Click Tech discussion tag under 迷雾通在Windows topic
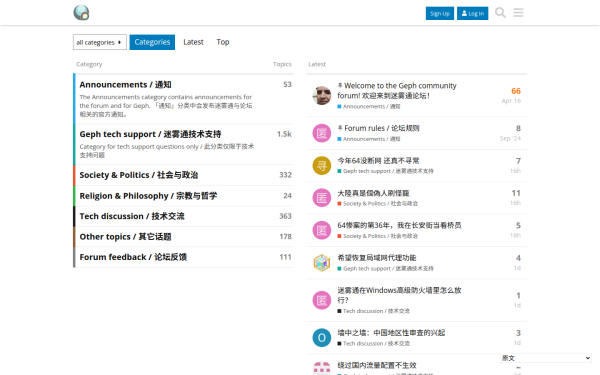 tap(373, 311)
